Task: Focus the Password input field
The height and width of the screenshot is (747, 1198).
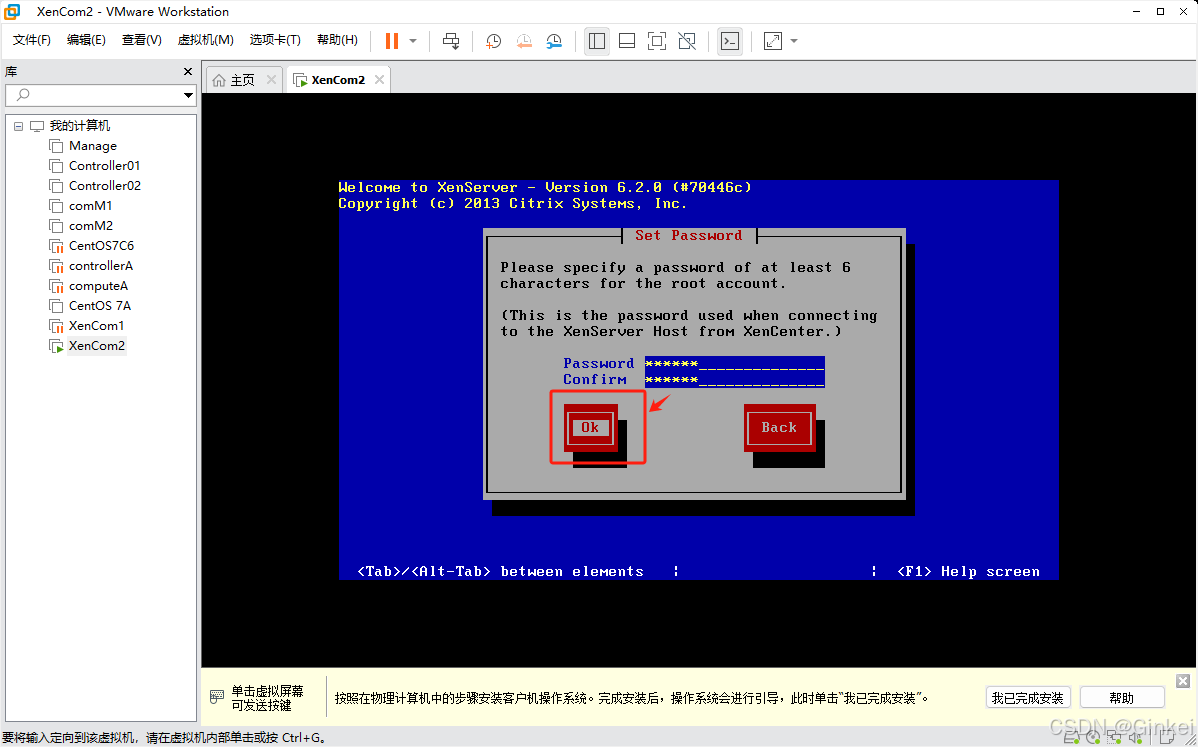Action: (734, 364)
